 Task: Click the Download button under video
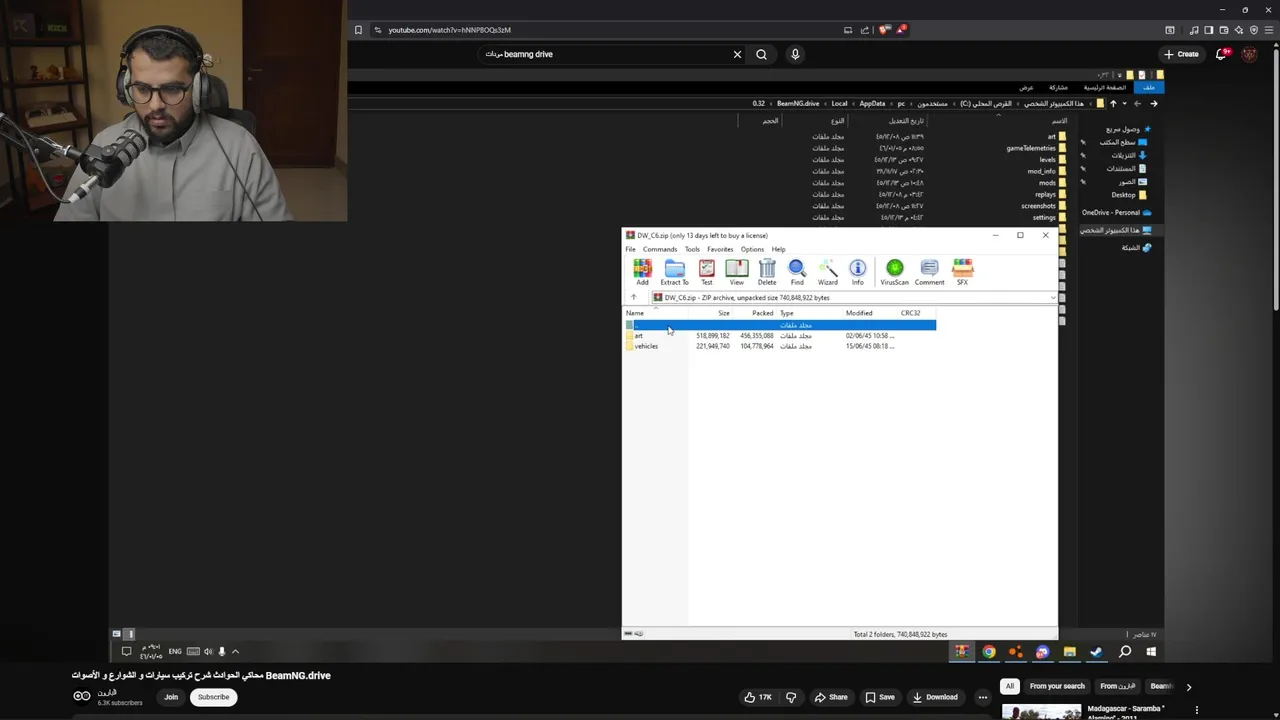coord(935,697)
